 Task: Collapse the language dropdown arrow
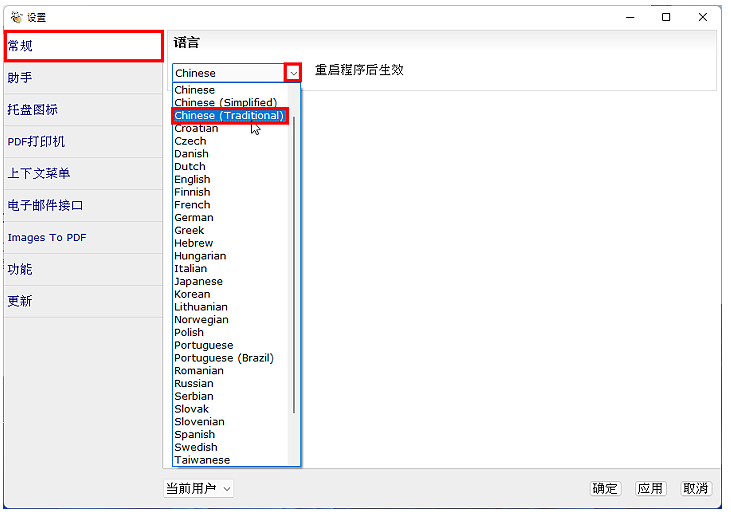tap(293, 73)
